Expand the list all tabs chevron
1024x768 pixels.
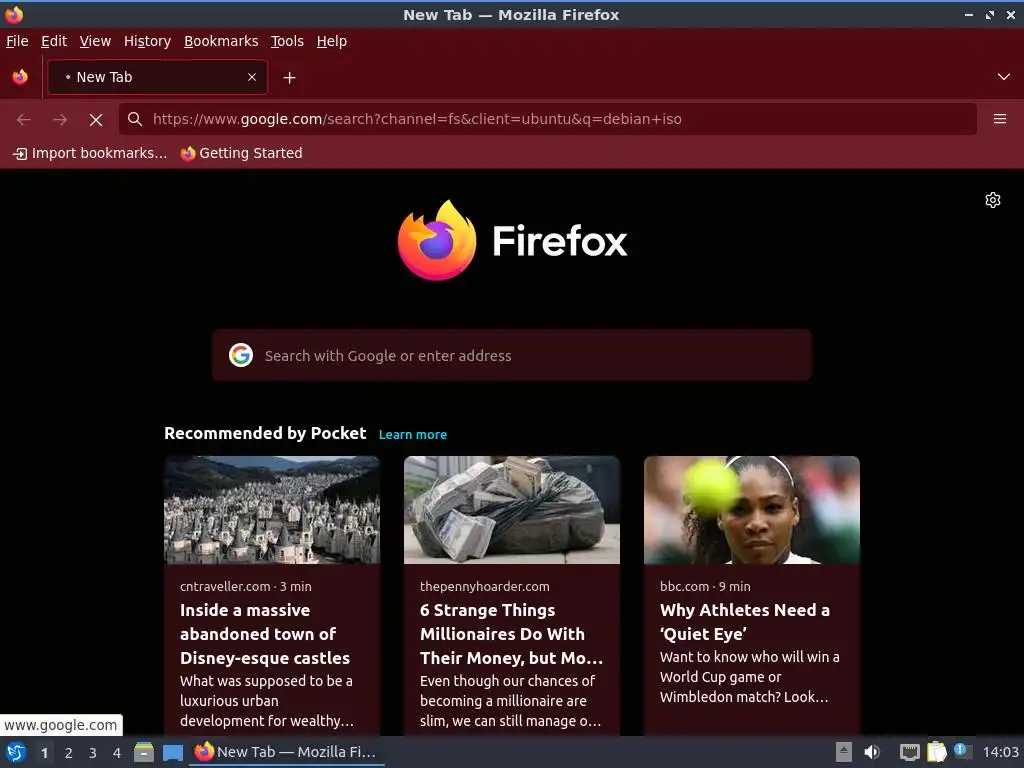[1003, 77]
